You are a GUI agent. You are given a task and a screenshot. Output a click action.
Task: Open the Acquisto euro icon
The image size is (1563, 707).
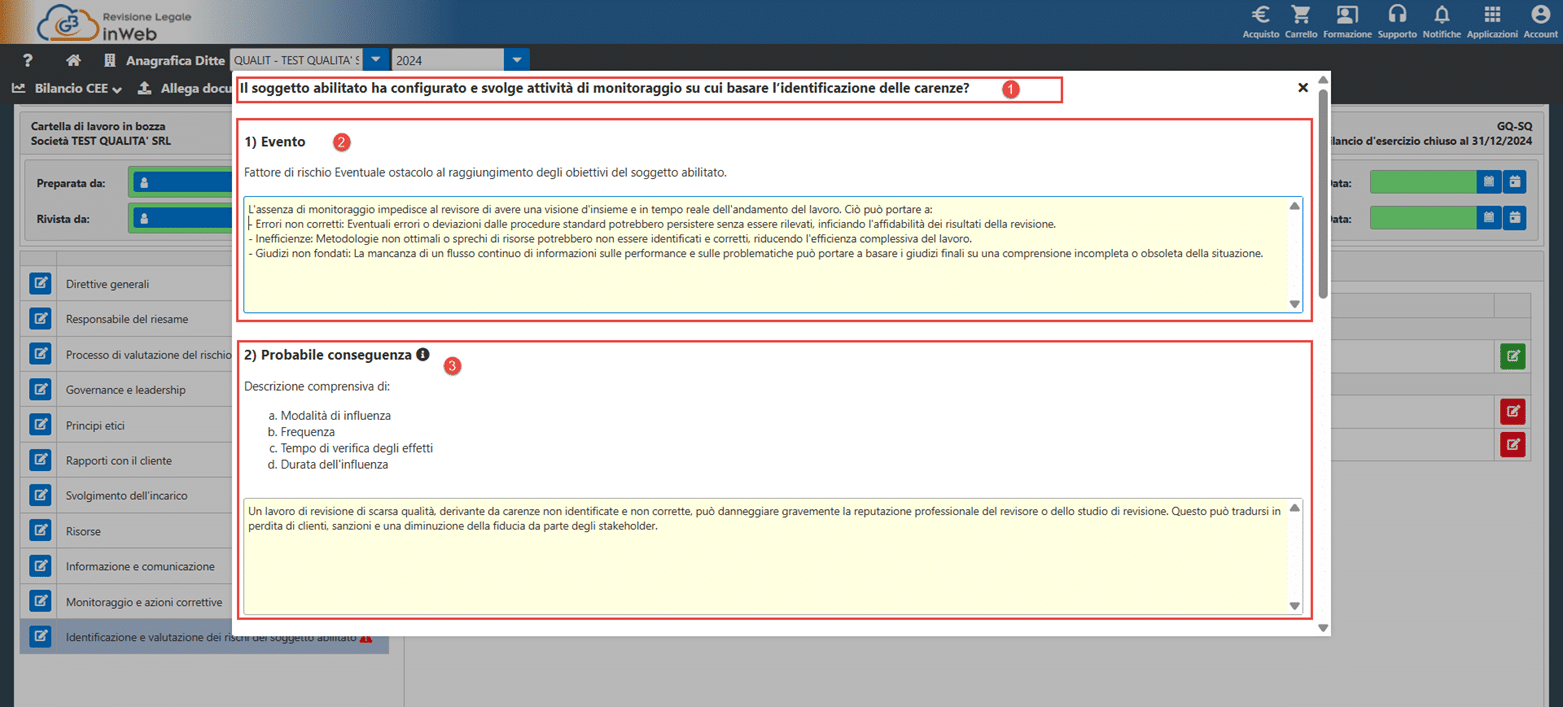(x=1260, y=15)
